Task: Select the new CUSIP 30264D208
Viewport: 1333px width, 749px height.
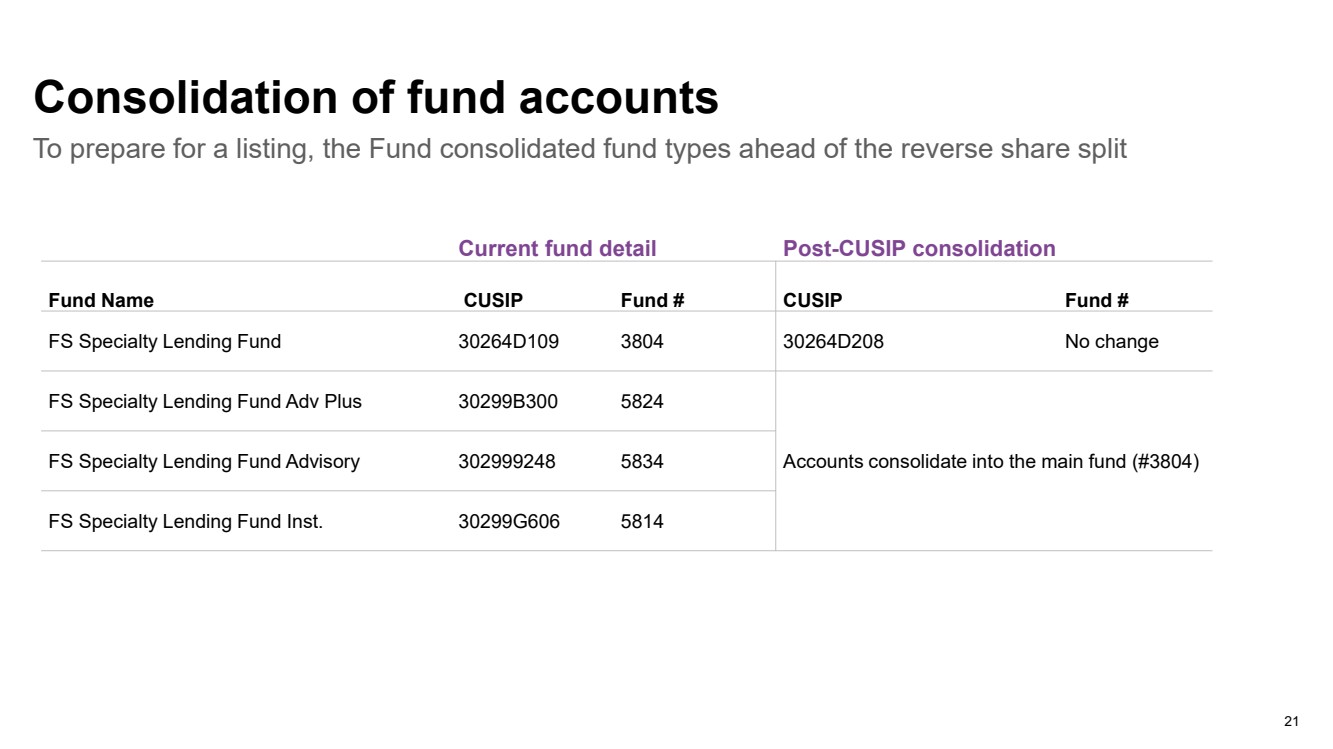Action: pyautogui.click(x=833, y=342)
